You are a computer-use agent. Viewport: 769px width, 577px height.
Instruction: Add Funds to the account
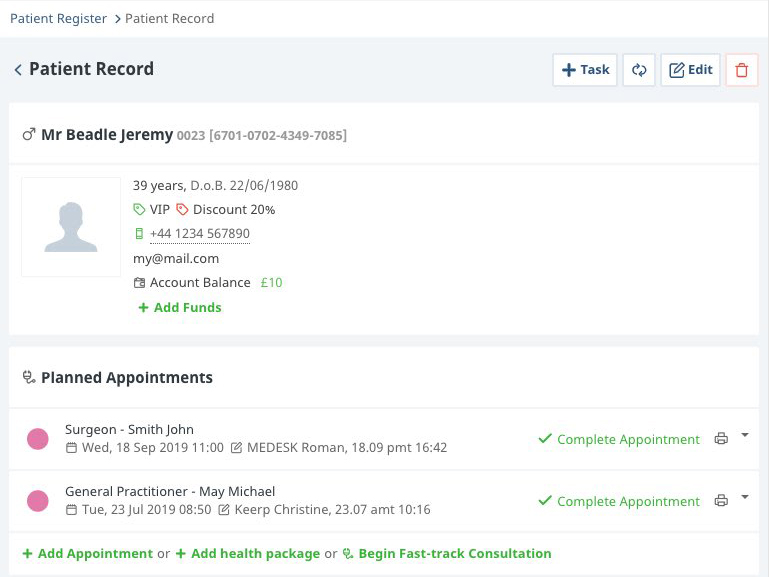[180, 307]
